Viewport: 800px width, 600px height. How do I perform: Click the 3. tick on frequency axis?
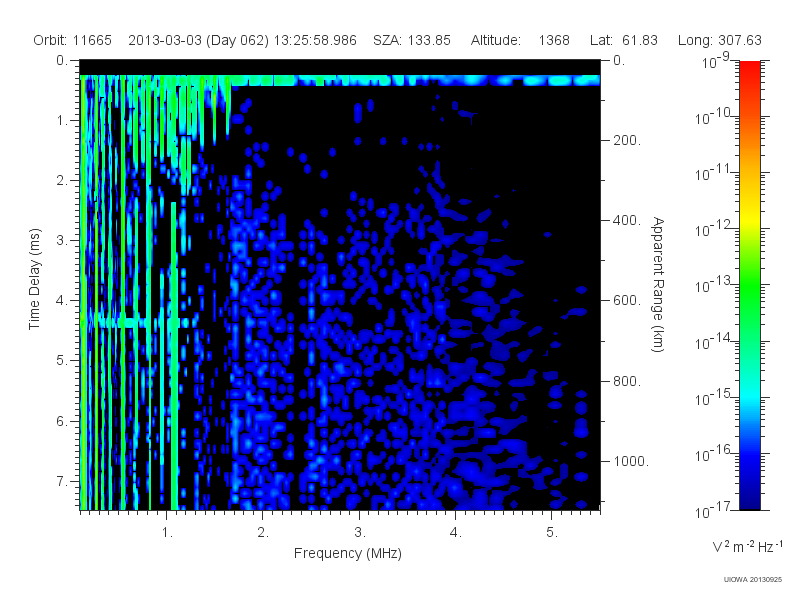pyautogui.click(x=360, y=532)
